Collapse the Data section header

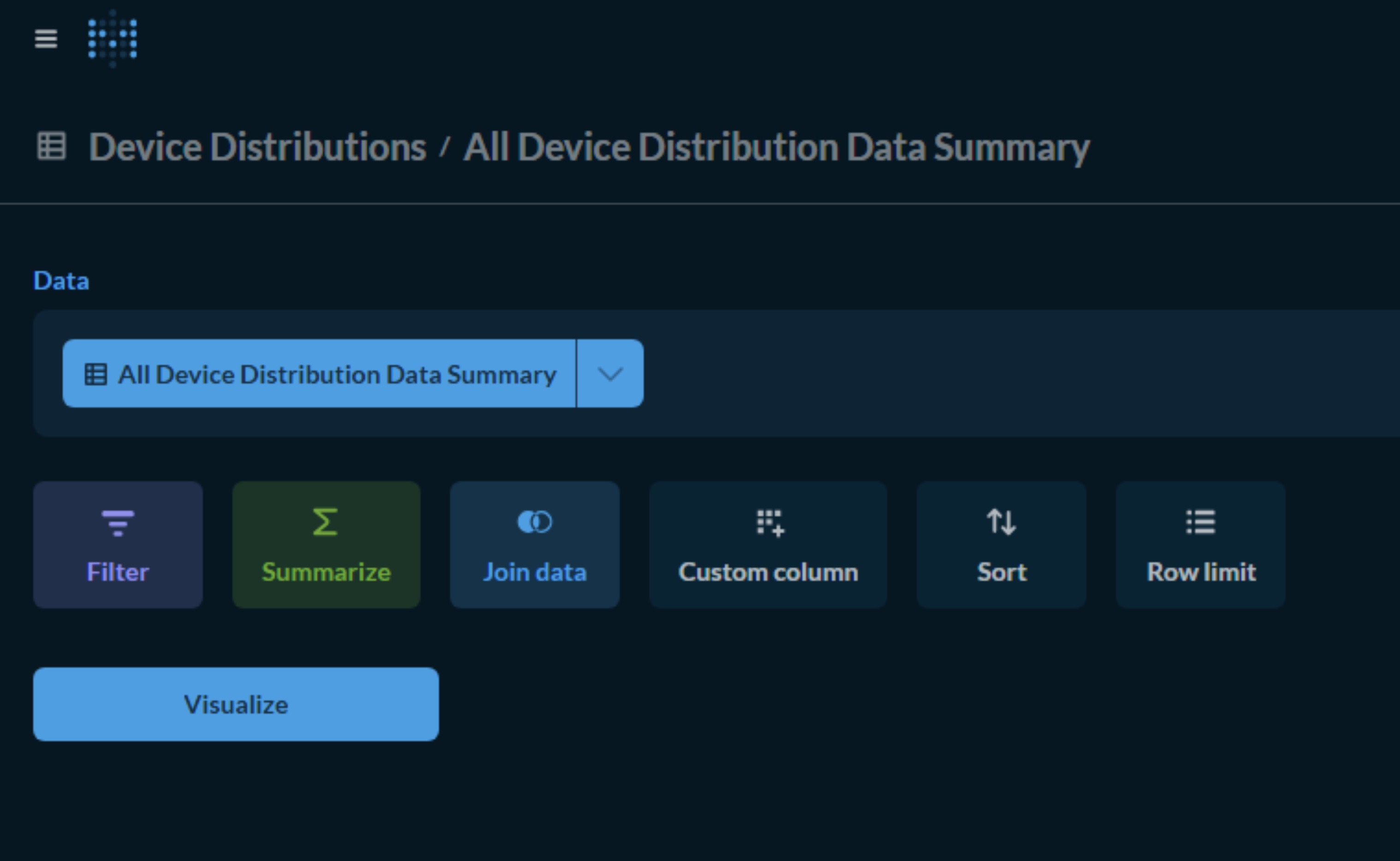coord(61,280)
